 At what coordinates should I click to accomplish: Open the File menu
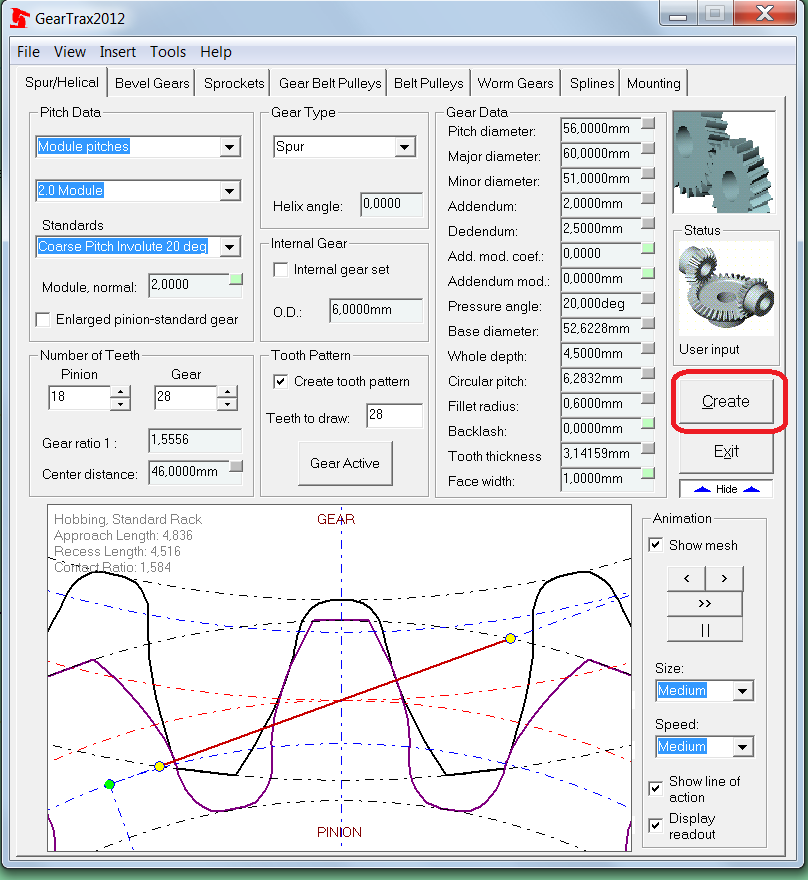pyautogui.click(x=28, y=52)
